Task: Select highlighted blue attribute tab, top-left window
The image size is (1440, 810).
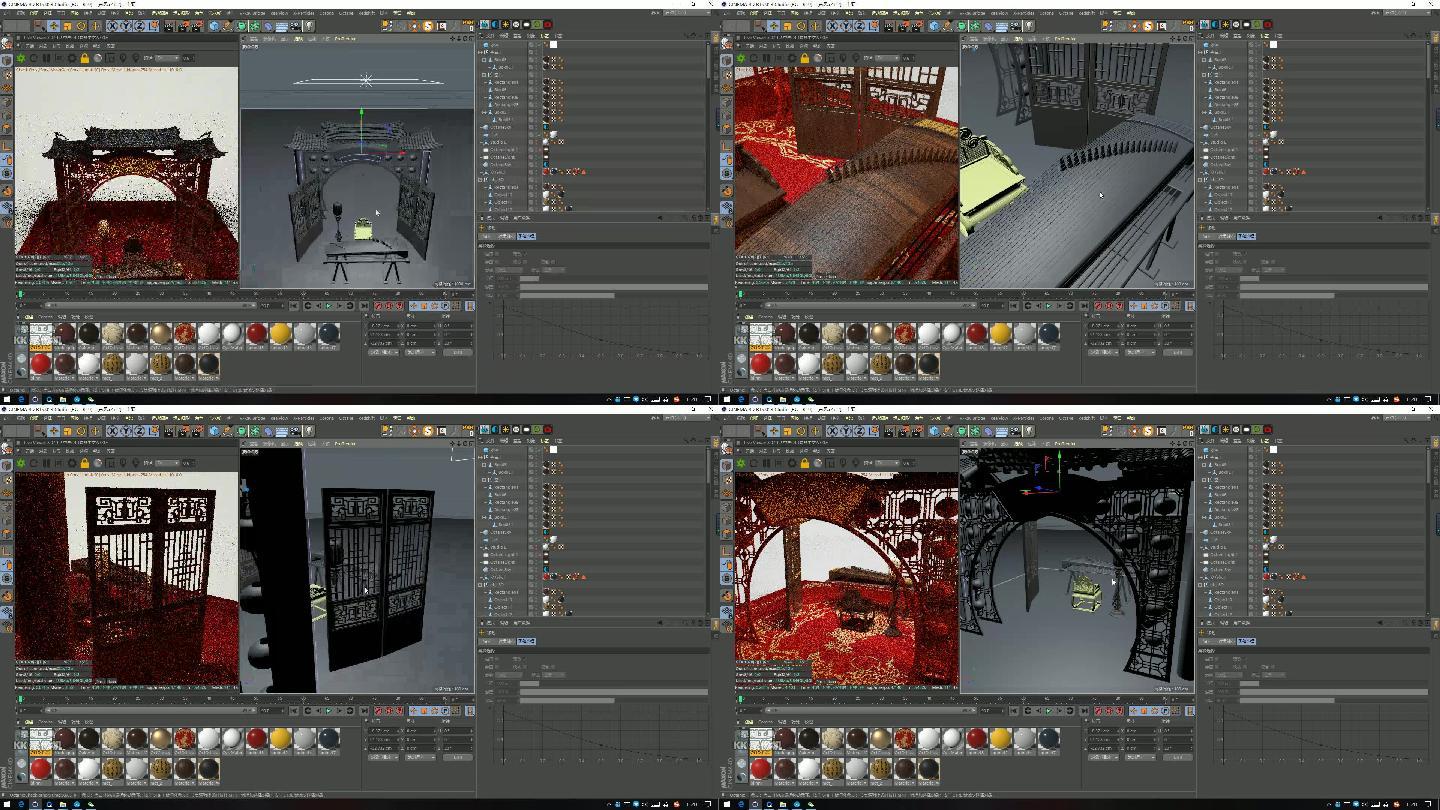Action: coord(526,236)
